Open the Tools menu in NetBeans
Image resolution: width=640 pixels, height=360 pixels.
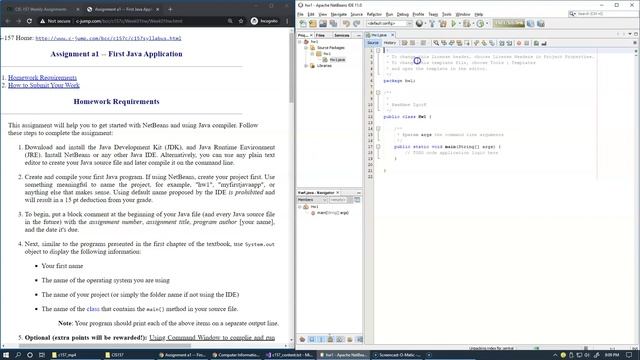[447, 14]
